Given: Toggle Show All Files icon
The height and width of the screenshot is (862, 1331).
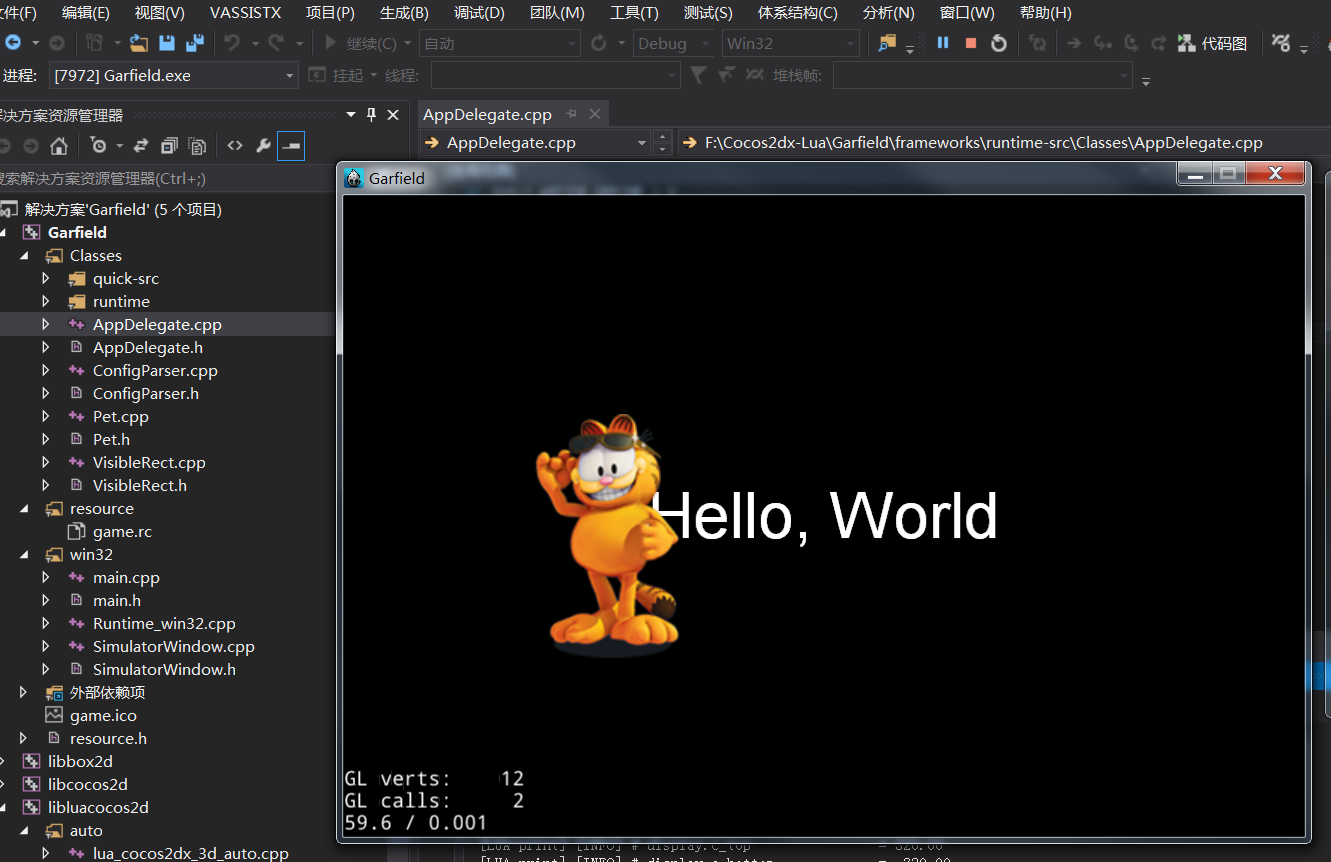Looking at the screenshot, I should tap(197, 146).
